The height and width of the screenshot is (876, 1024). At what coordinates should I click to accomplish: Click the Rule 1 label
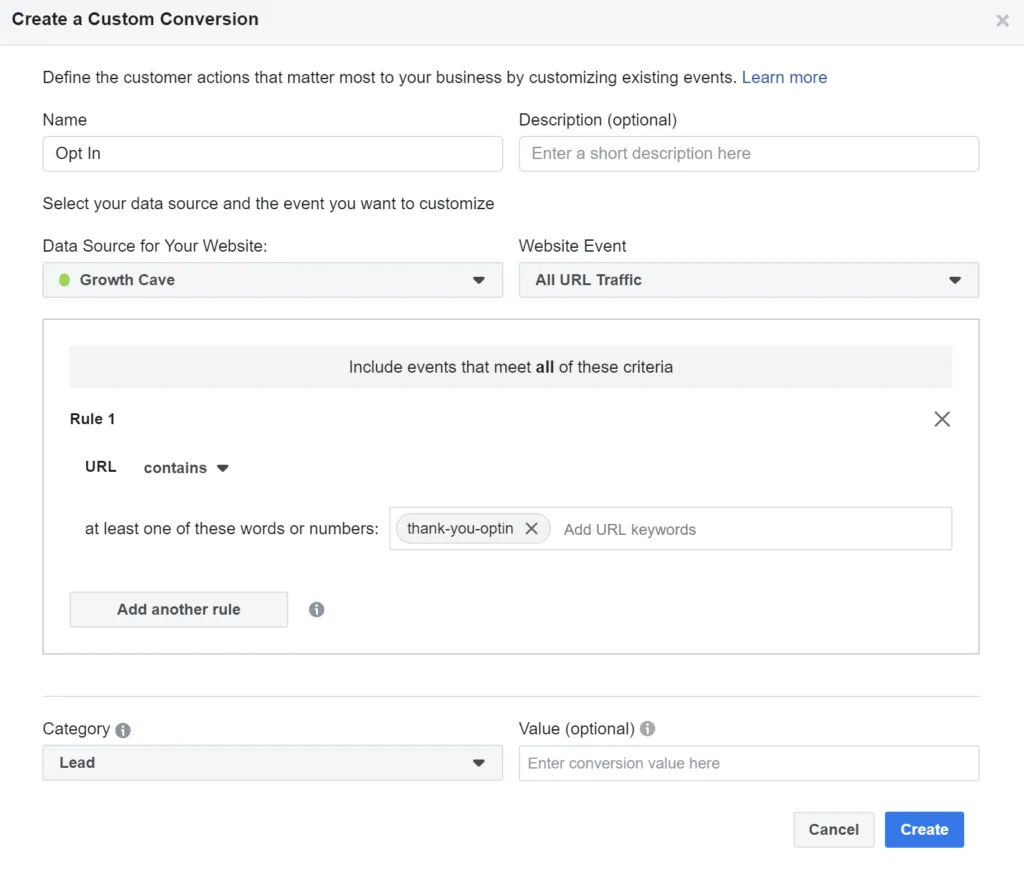[92, 419]
